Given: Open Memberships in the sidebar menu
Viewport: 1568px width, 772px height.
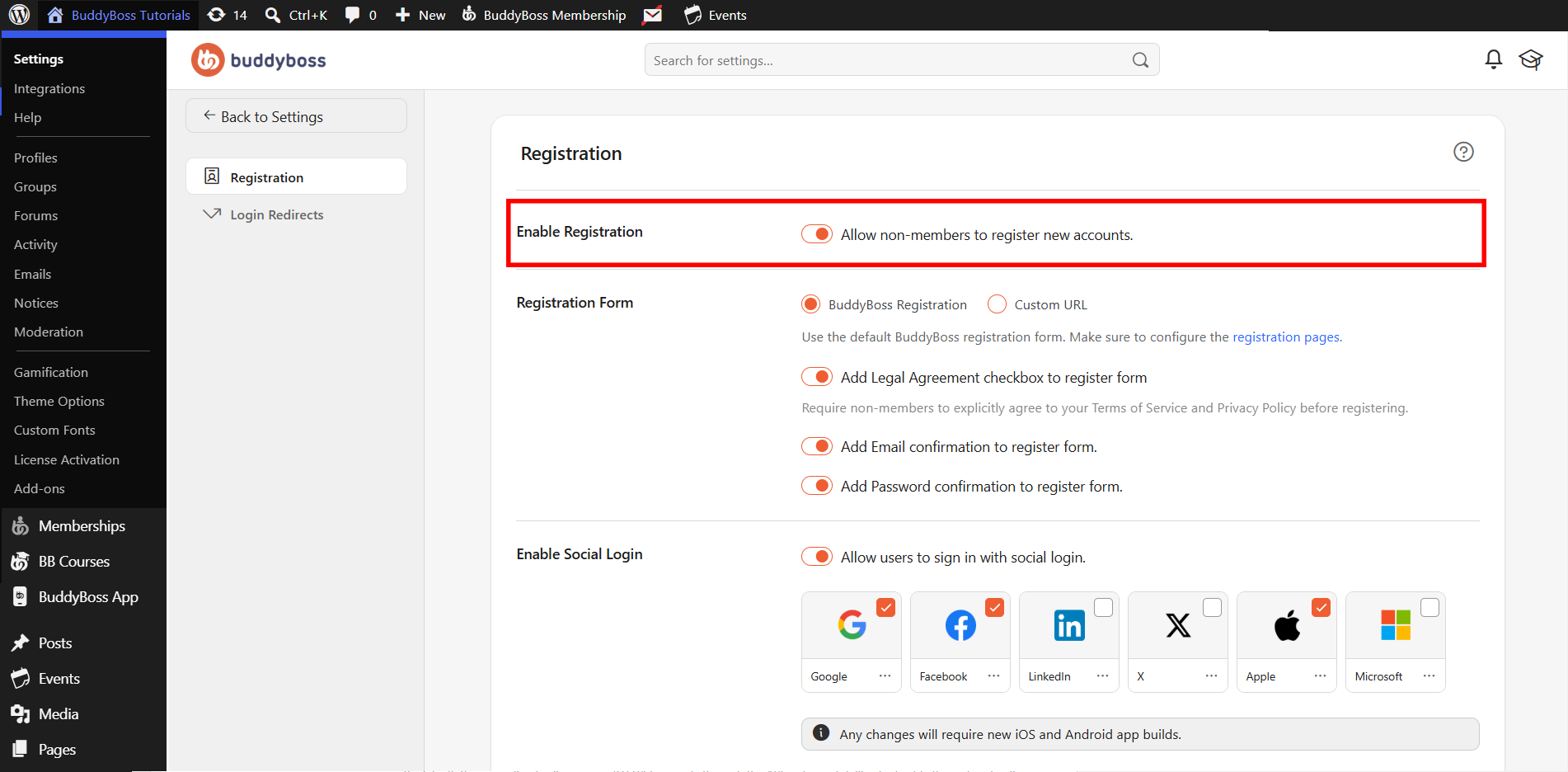Looking at the screenshot, I should pyautogui.click(x=82, y=526).
